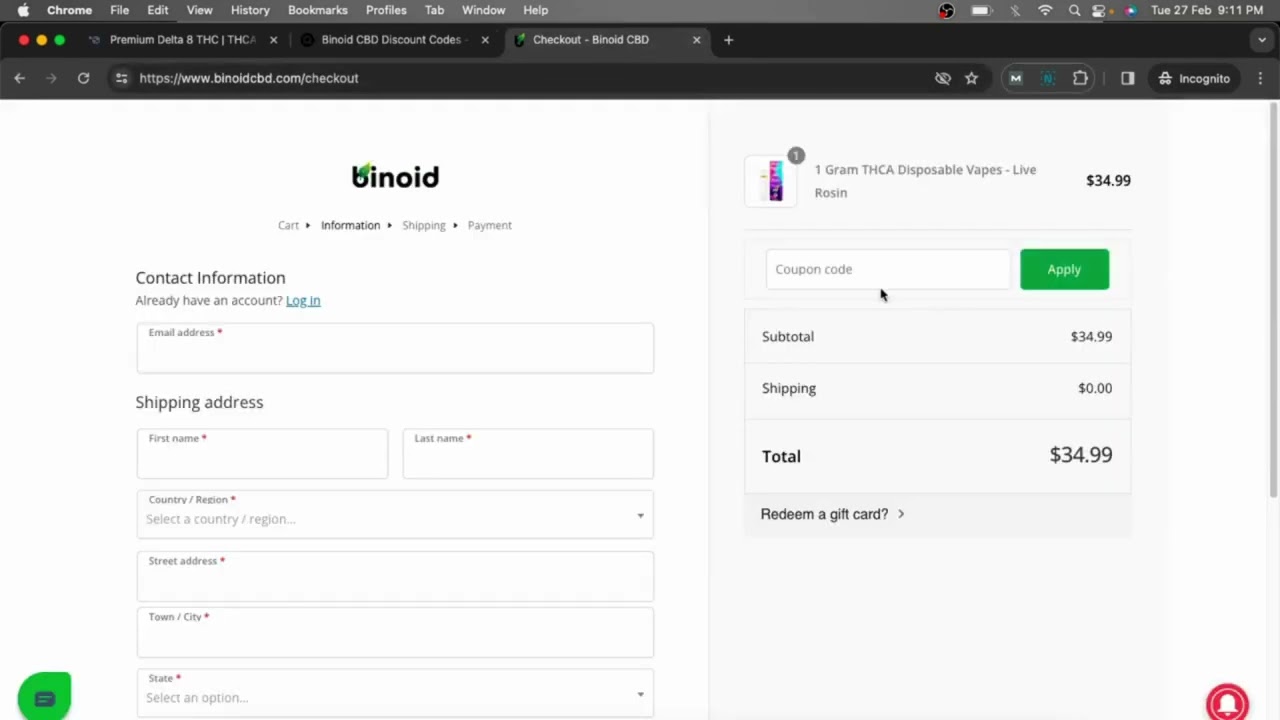Viewport: 1280px width, 720px height.
Task: Open the Edit menu
Action: point(158,10)
